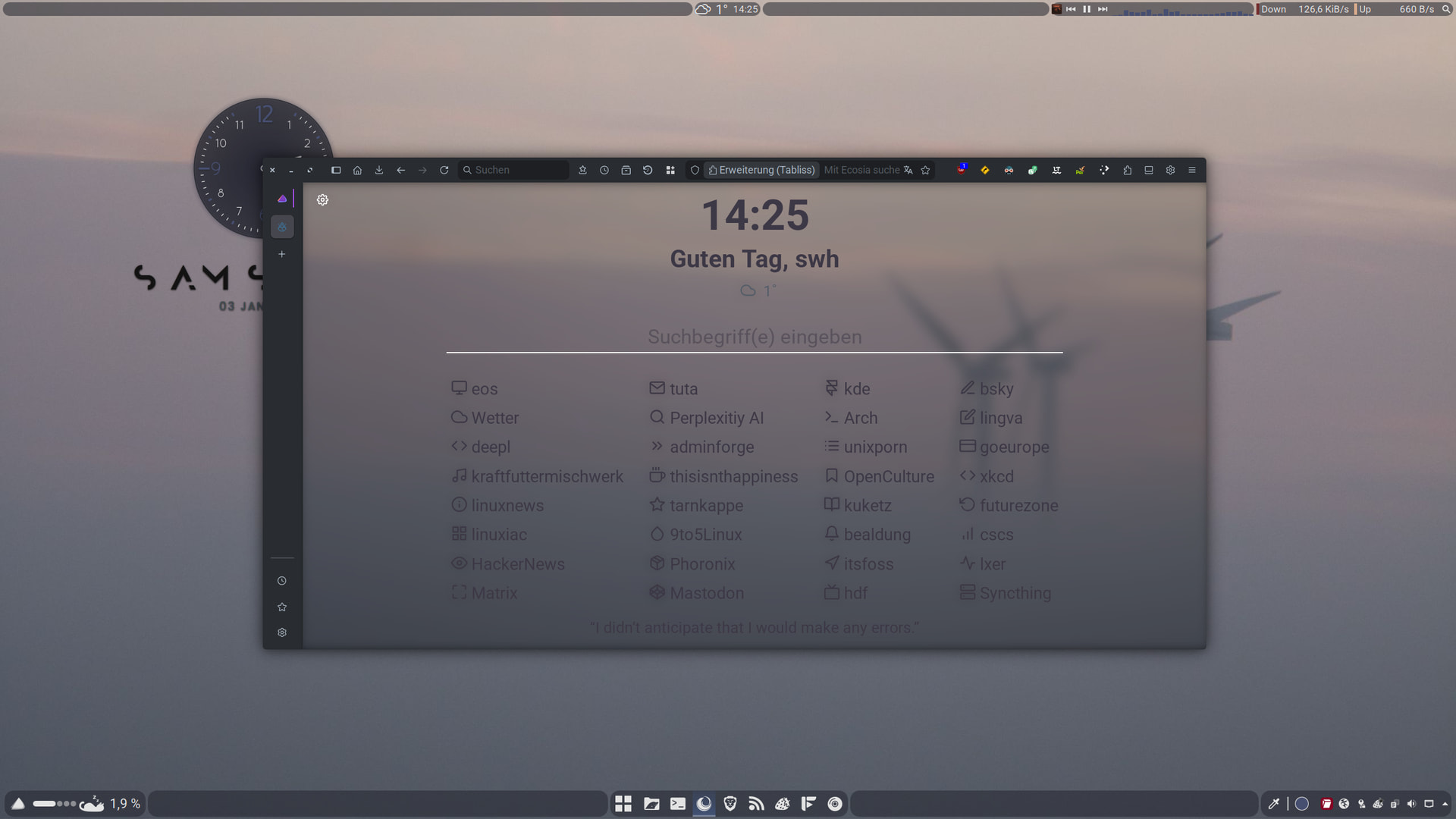The height and width of the screenshot is (819, 1456).
Task: Add a new workspace with plus icon
Action: tap(282, 254)
